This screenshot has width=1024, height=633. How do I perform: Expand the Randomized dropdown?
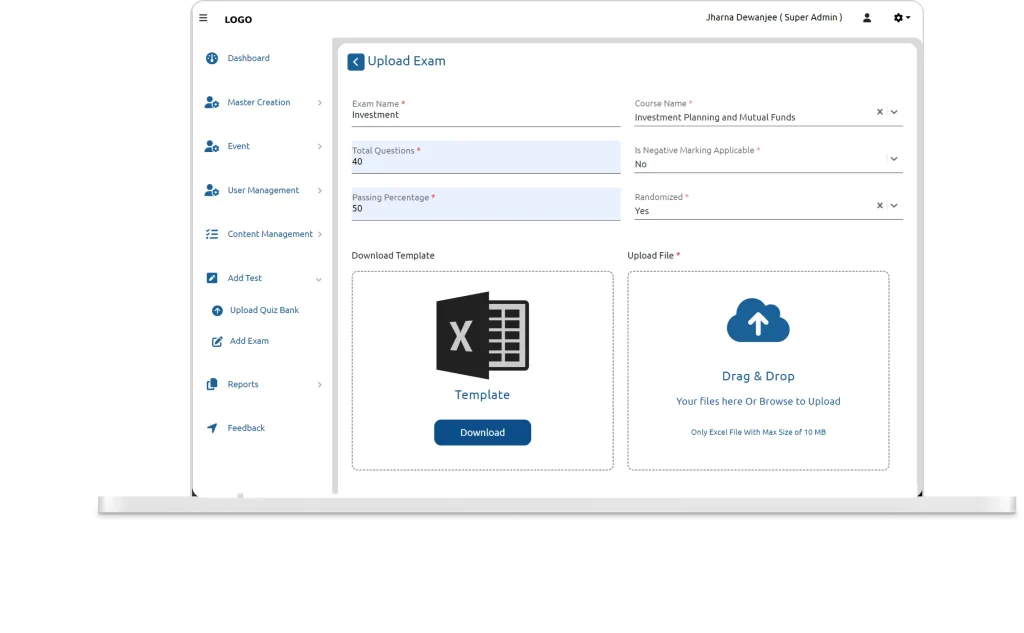tap(893, 206)
